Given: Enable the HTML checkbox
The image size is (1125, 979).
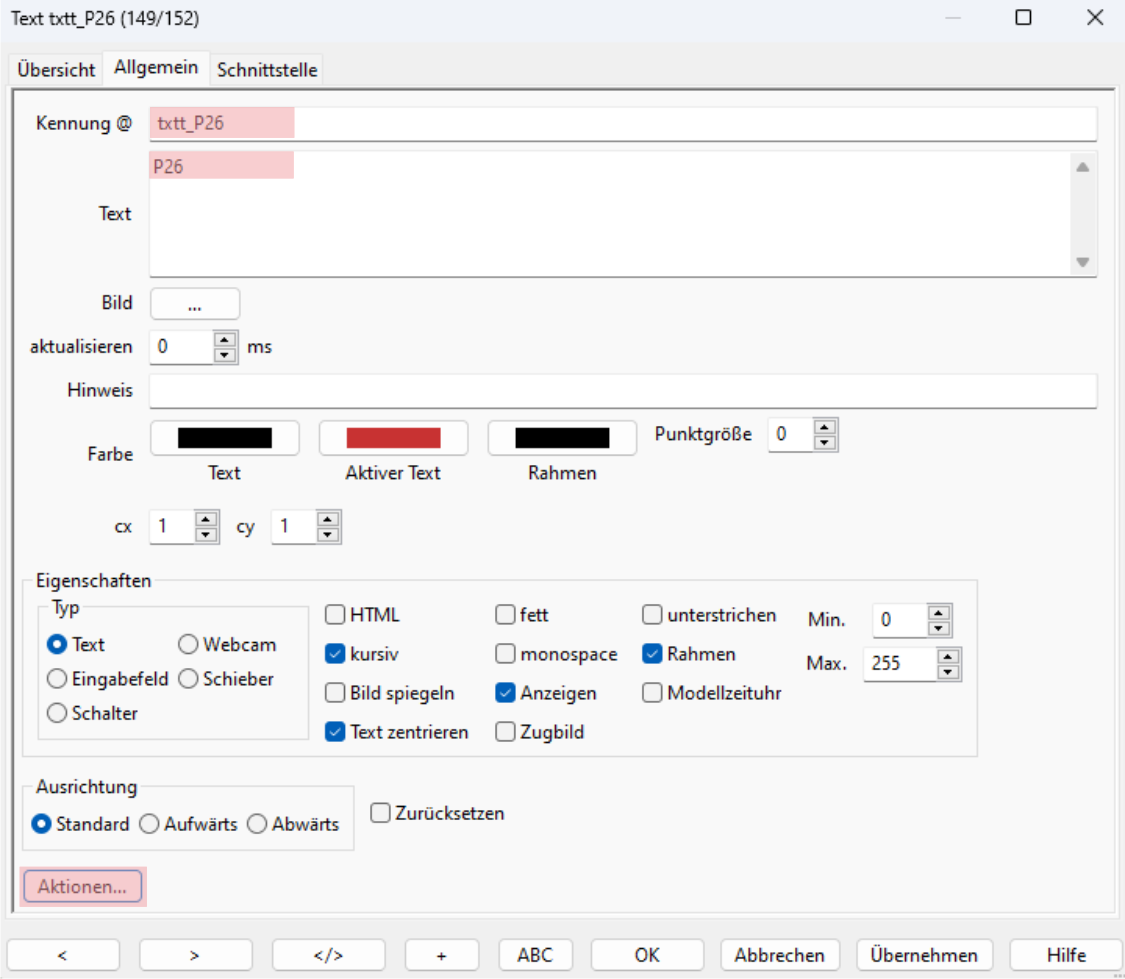Looking at the screenshot, I should (336, 615).
